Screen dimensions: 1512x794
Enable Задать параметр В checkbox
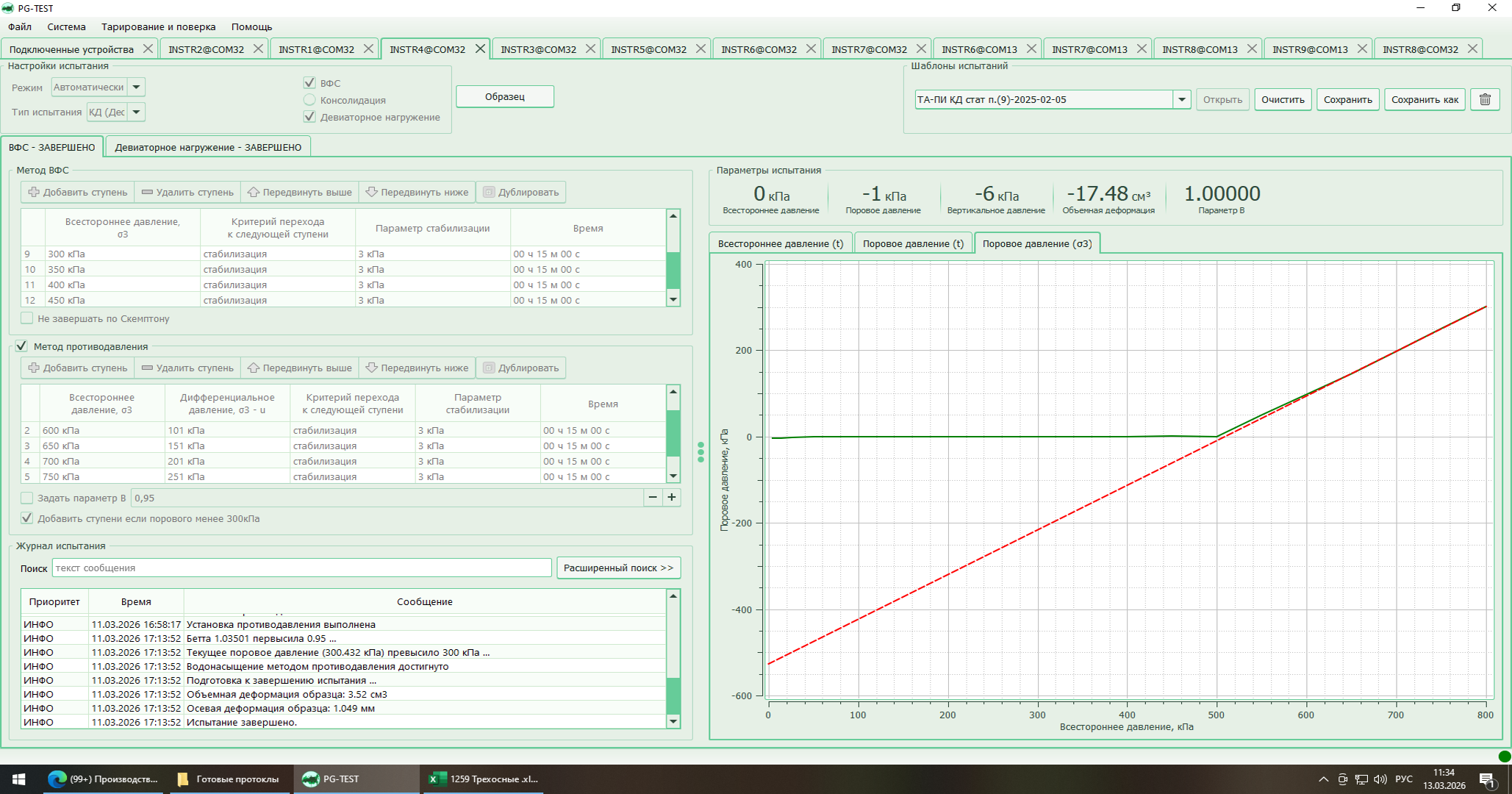pyautogui.click(x=27, y=498)
